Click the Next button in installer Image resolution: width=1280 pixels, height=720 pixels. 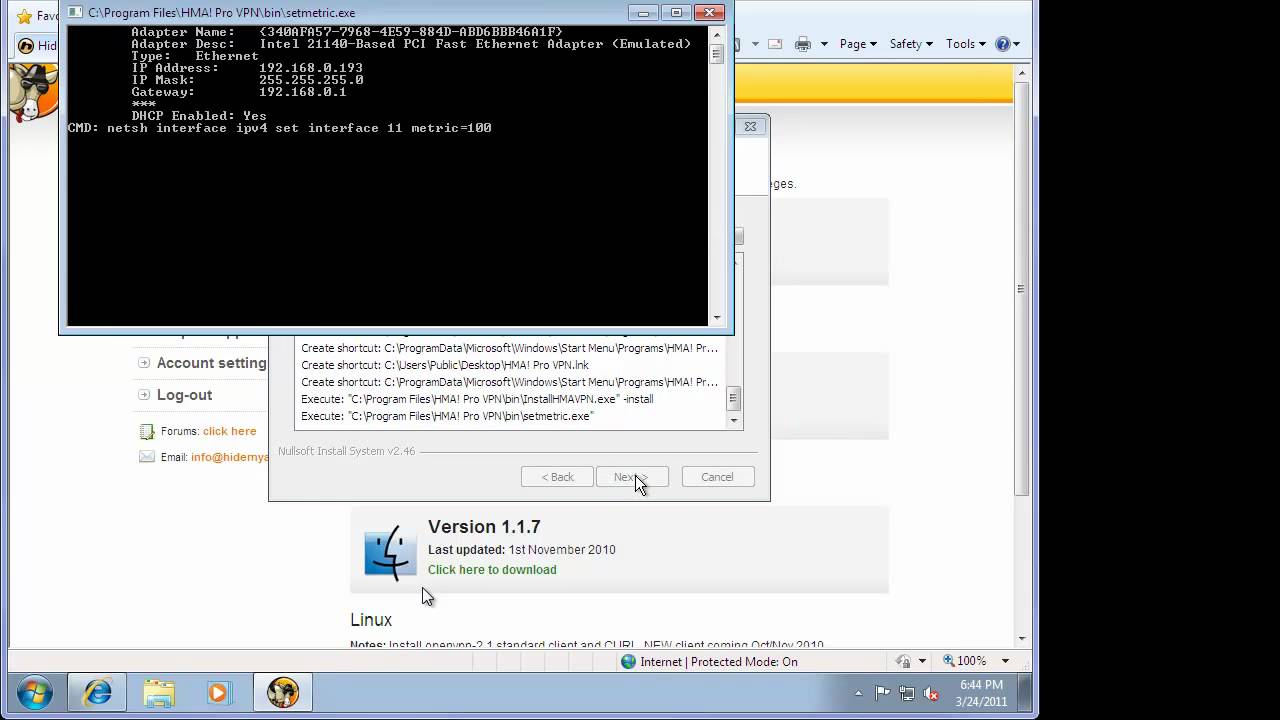(x=632, y=477)
